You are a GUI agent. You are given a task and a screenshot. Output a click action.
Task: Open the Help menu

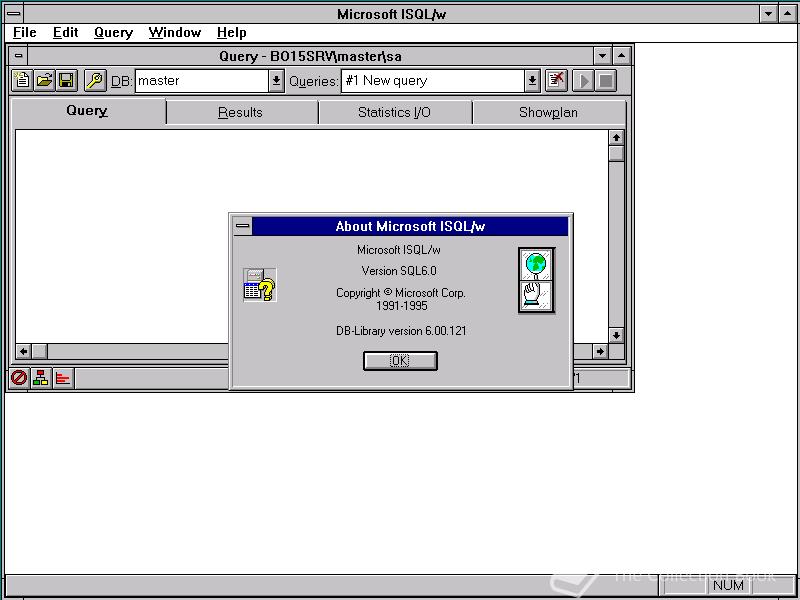[x=232, y=33]
